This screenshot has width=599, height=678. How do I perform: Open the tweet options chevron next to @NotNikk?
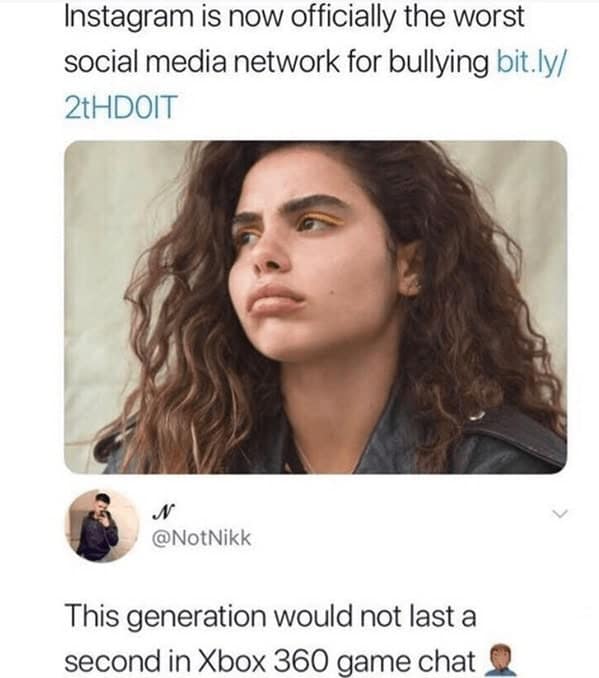pyautogui.click(x=559, y=514)
